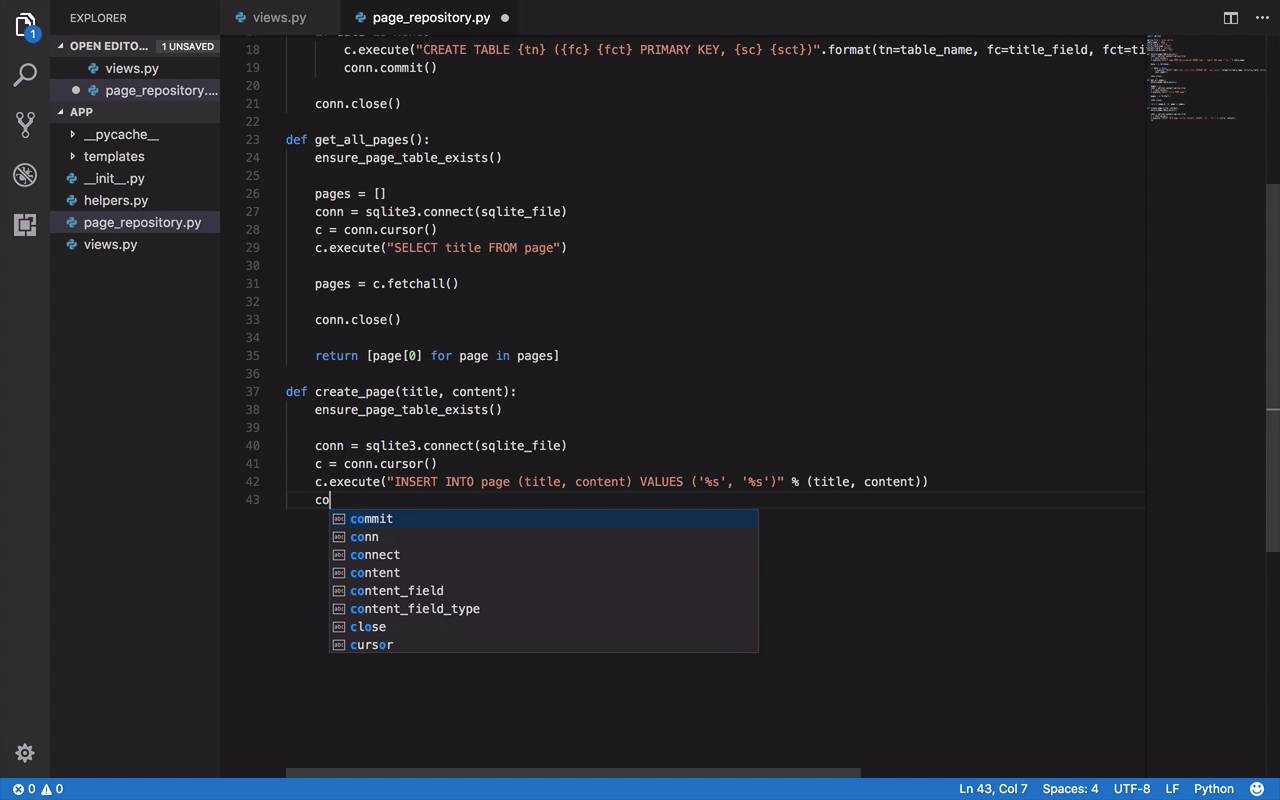The image size is (1280, 800).
Task: Click the Split Editor icon
Action: 1231,18
